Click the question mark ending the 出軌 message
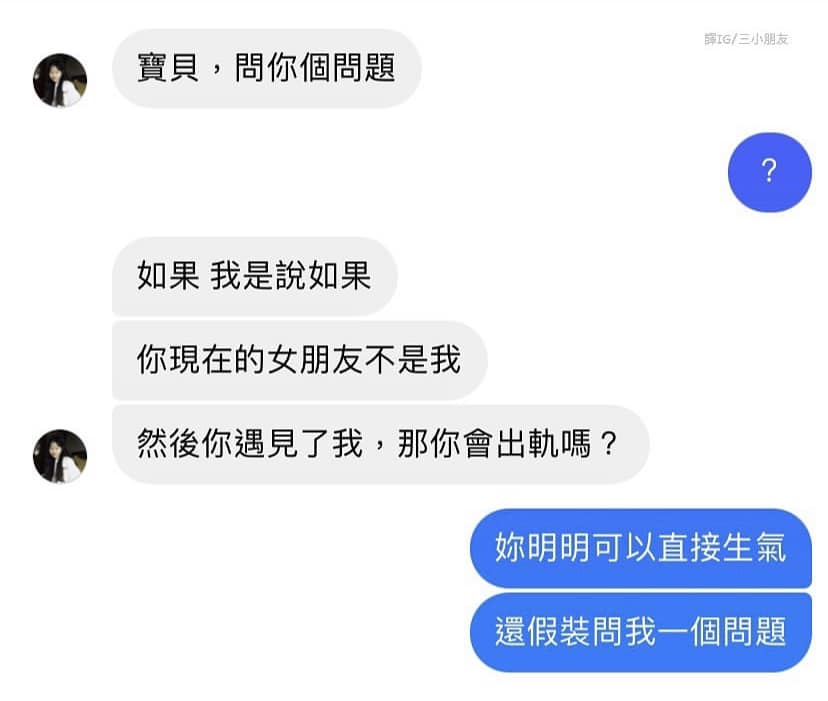 coord(608,444)
